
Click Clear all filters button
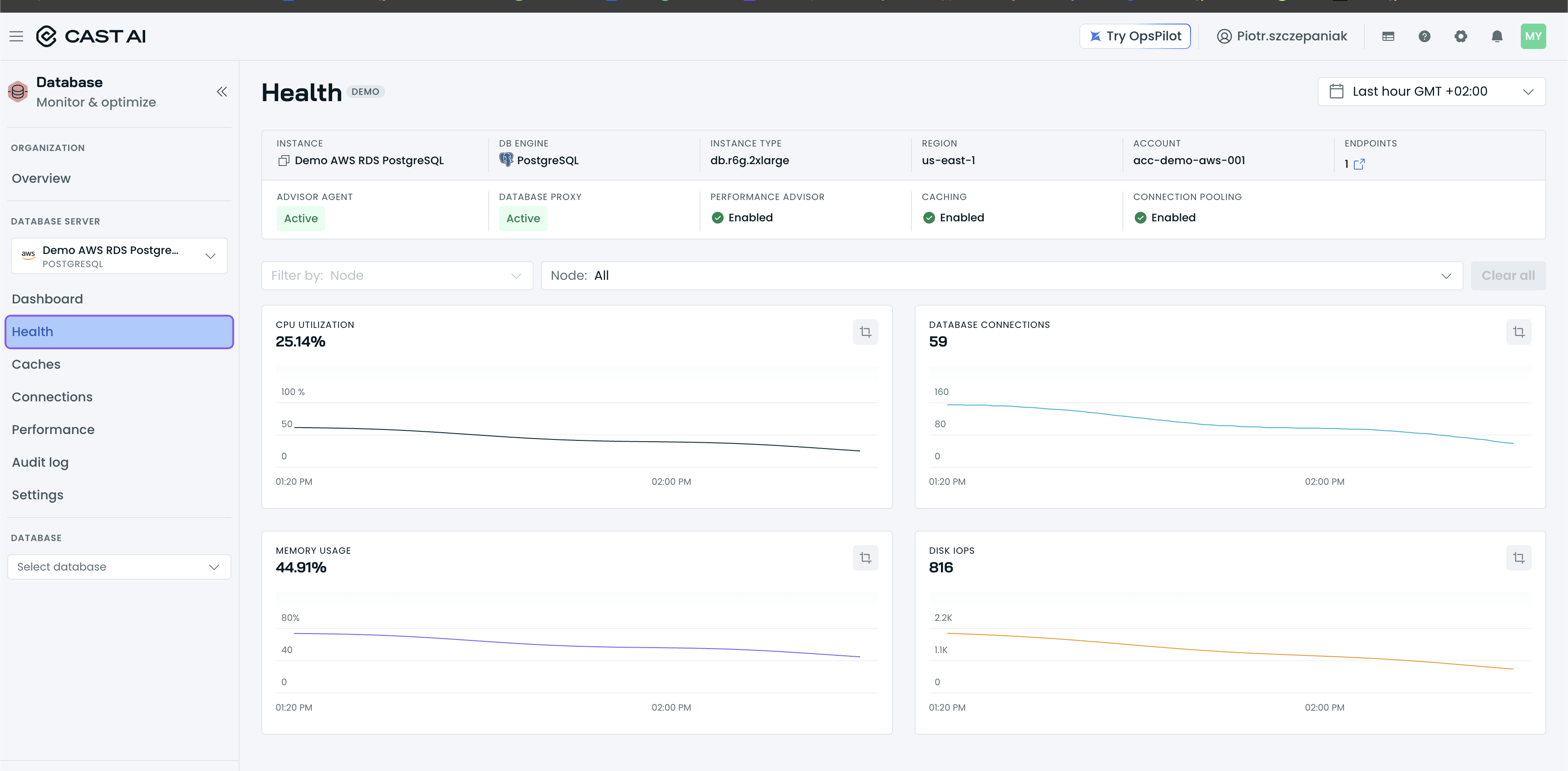[x=1508, y=276]
